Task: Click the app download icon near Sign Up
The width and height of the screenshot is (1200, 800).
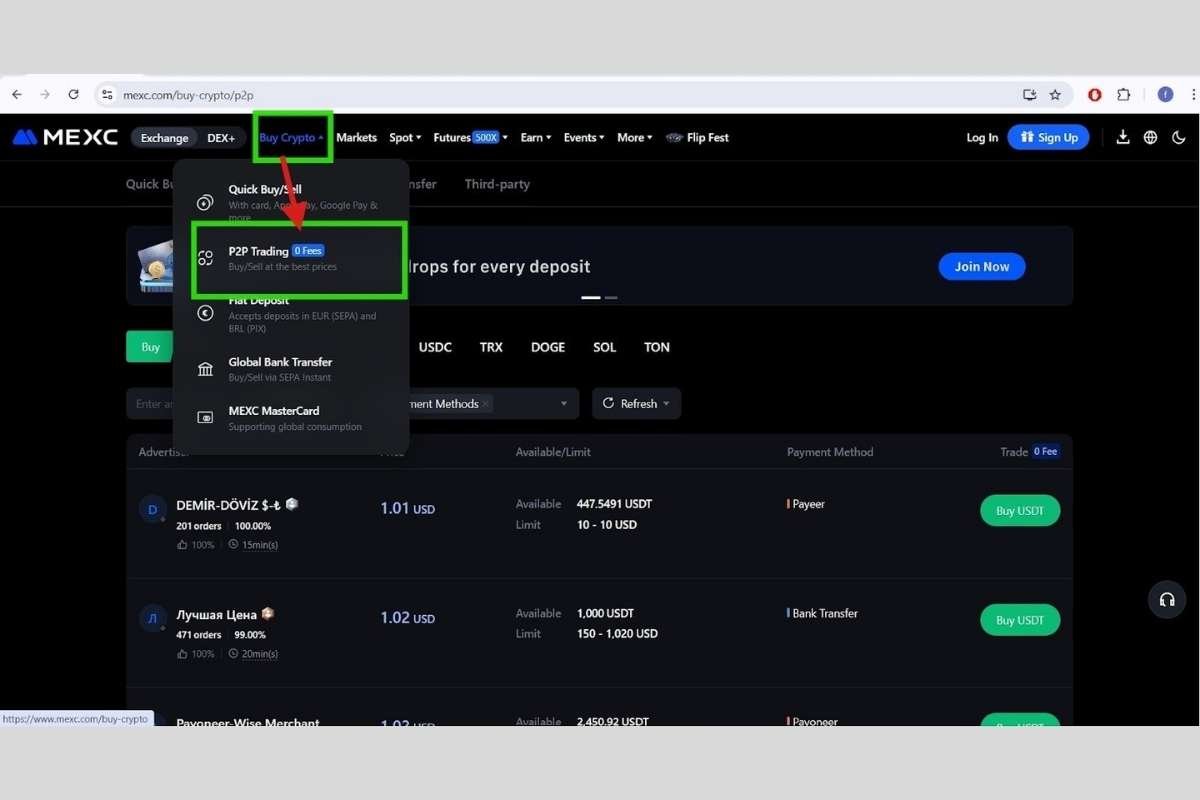Action: point(1122,137)
